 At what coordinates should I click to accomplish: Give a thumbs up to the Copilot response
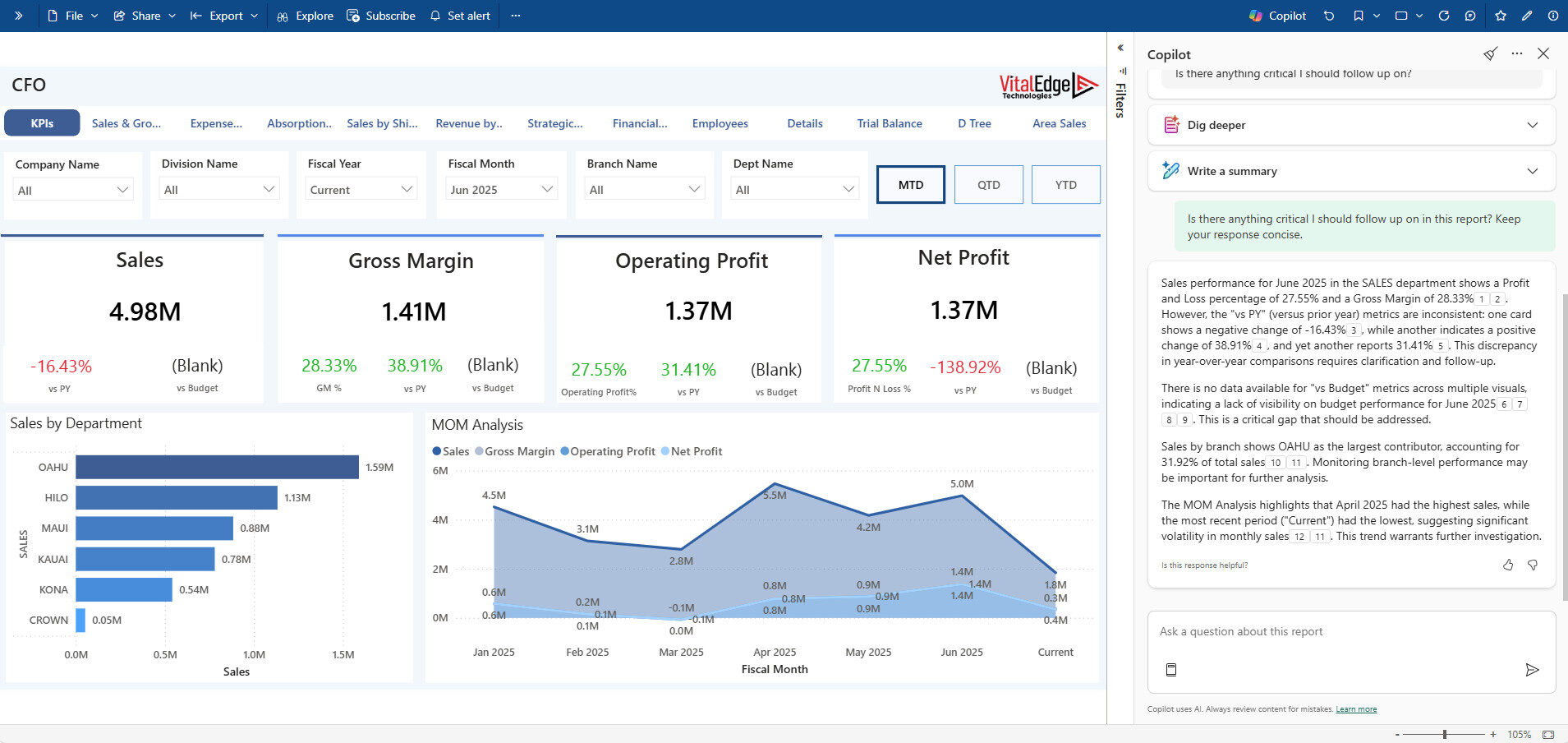(x=1507, y=565)
